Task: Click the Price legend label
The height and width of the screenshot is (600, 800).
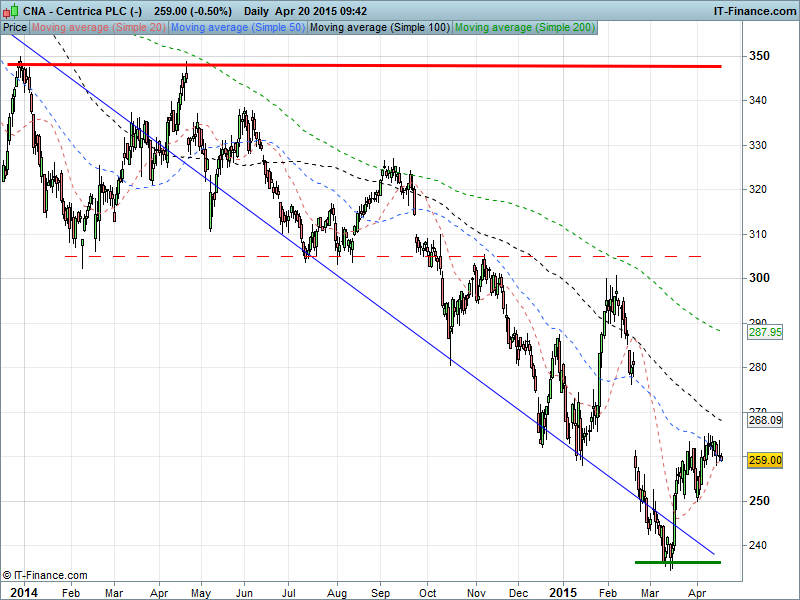Action: click(15, 28)
